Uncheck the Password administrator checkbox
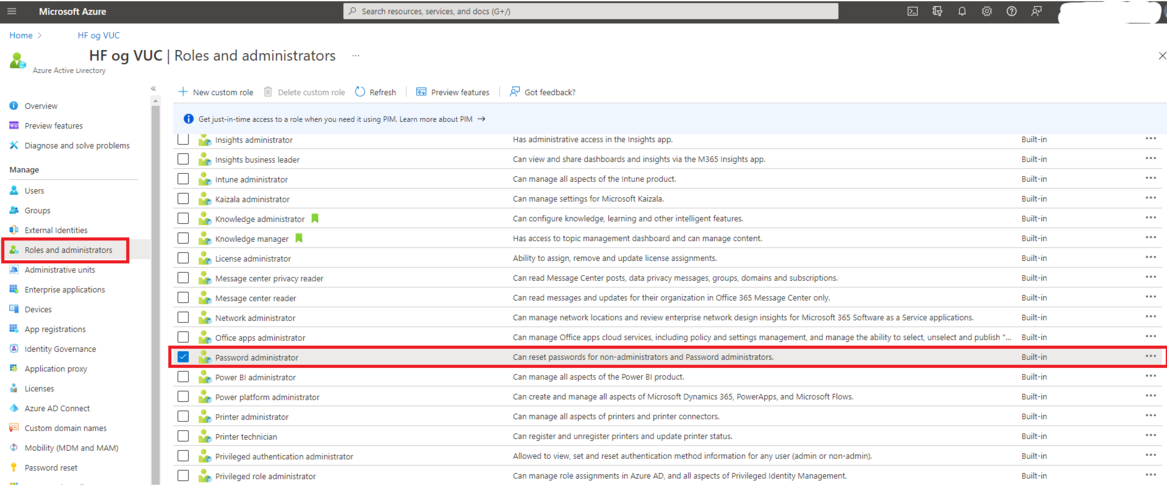 point(183,357)
